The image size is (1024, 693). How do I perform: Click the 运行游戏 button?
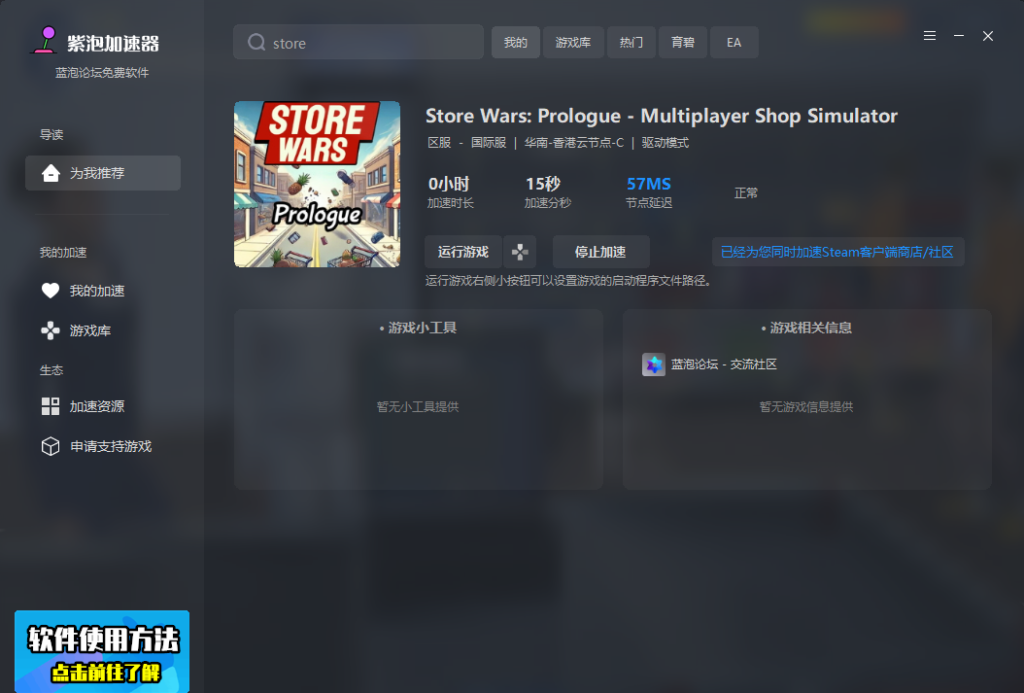[463, 252]
